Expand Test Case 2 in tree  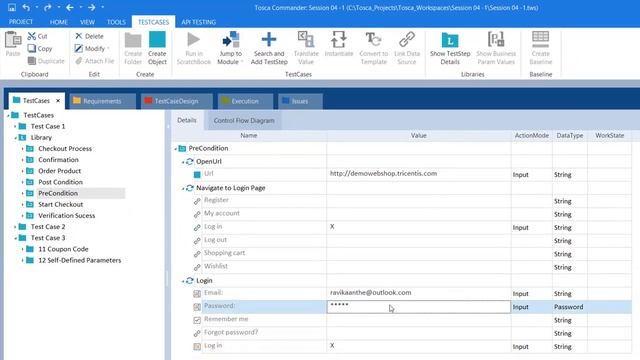tap(15, 227)
